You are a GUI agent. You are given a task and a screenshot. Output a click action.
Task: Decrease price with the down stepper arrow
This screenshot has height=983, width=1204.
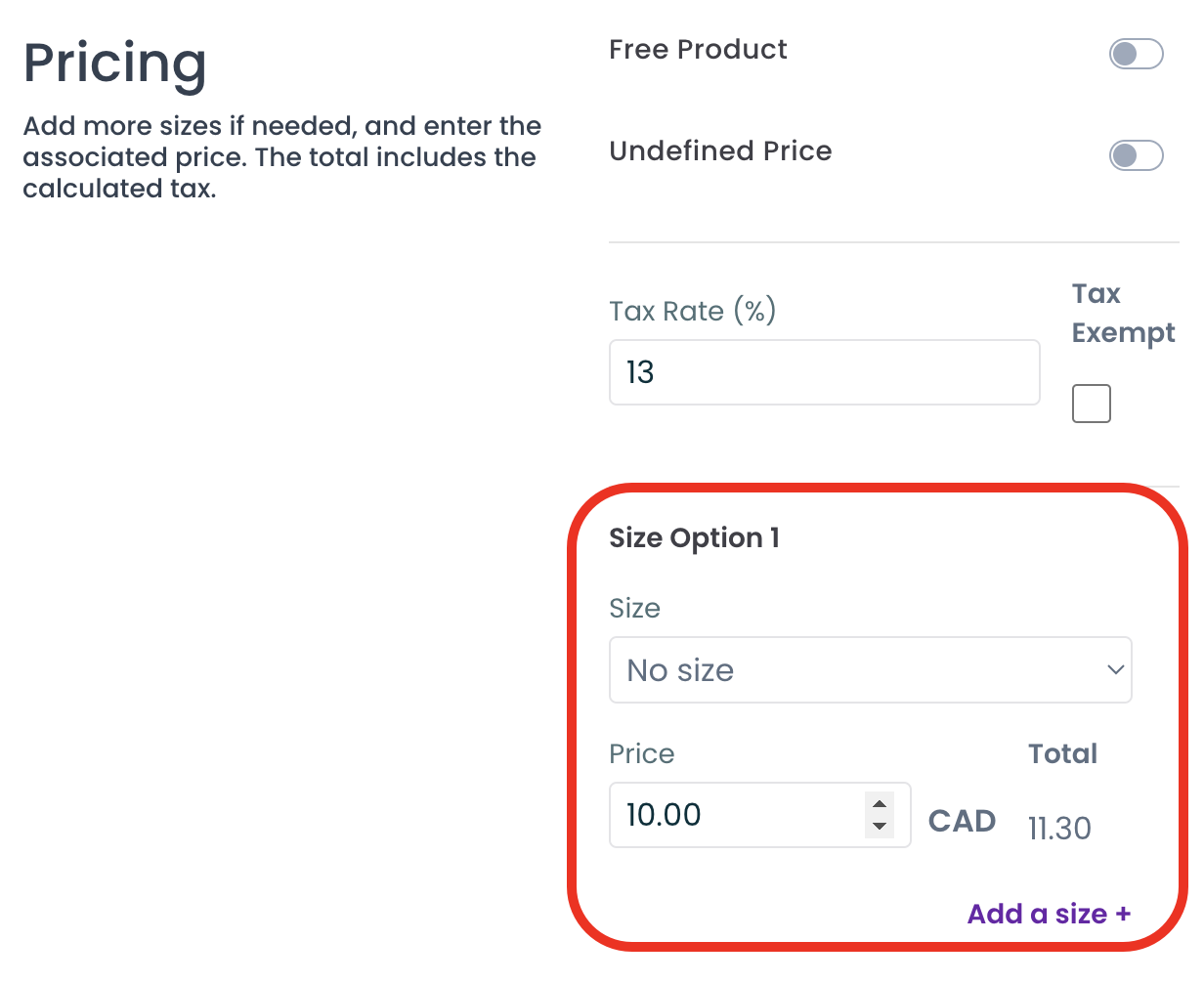[880, 827]
